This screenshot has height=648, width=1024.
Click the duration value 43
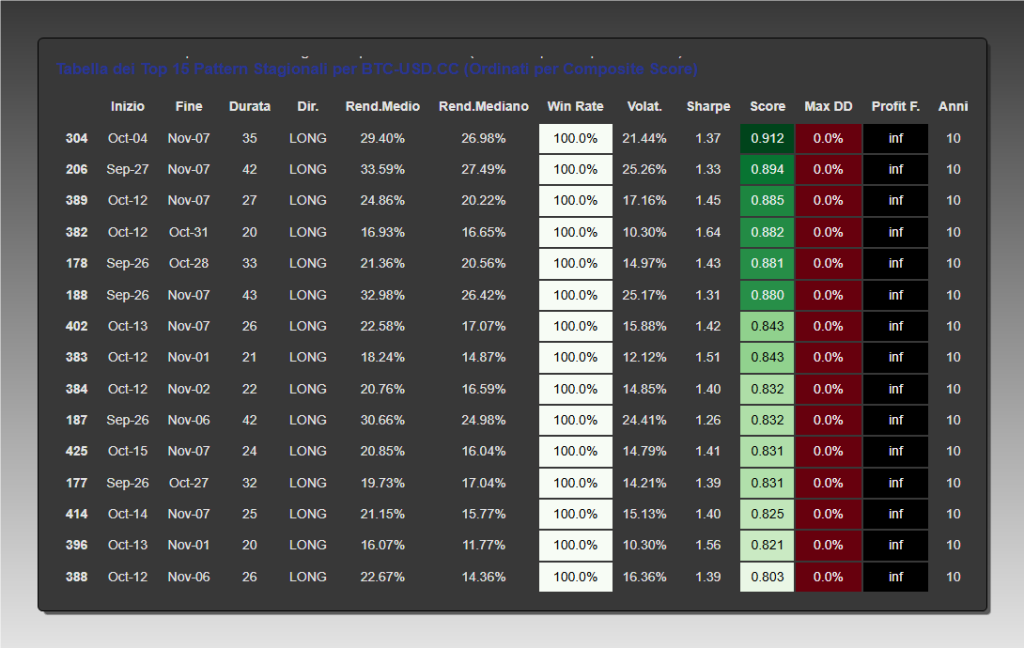coord(249,295)
